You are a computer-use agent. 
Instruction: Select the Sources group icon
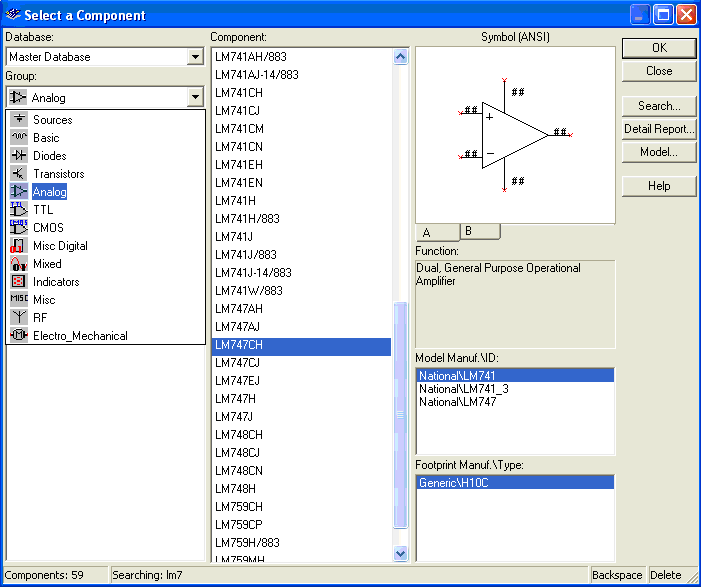(19, 120)
